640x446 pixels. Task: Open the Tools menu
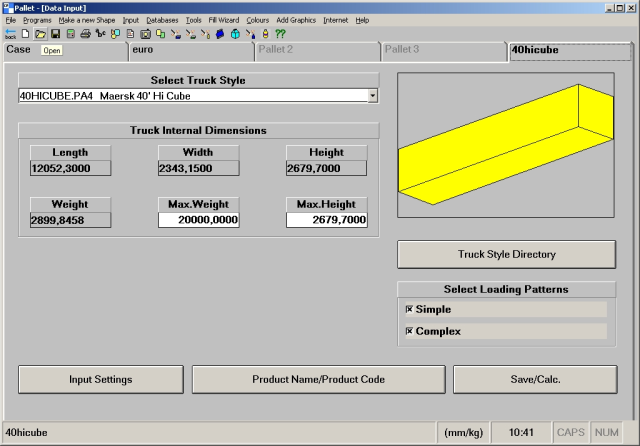(x=193, y=20)
